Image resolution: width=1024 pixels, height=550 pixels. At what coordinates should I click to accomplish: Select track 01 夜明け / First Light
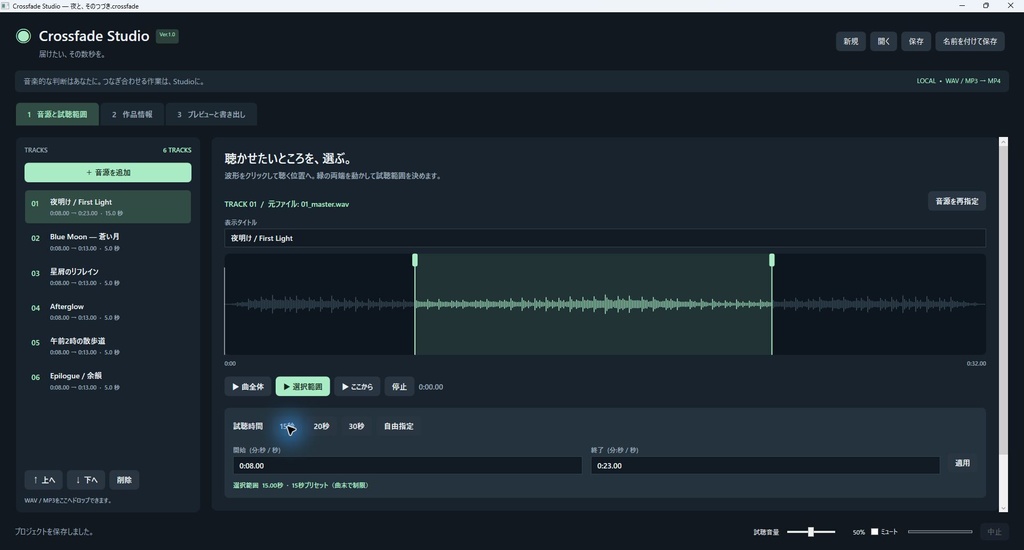tap(108, 207)
